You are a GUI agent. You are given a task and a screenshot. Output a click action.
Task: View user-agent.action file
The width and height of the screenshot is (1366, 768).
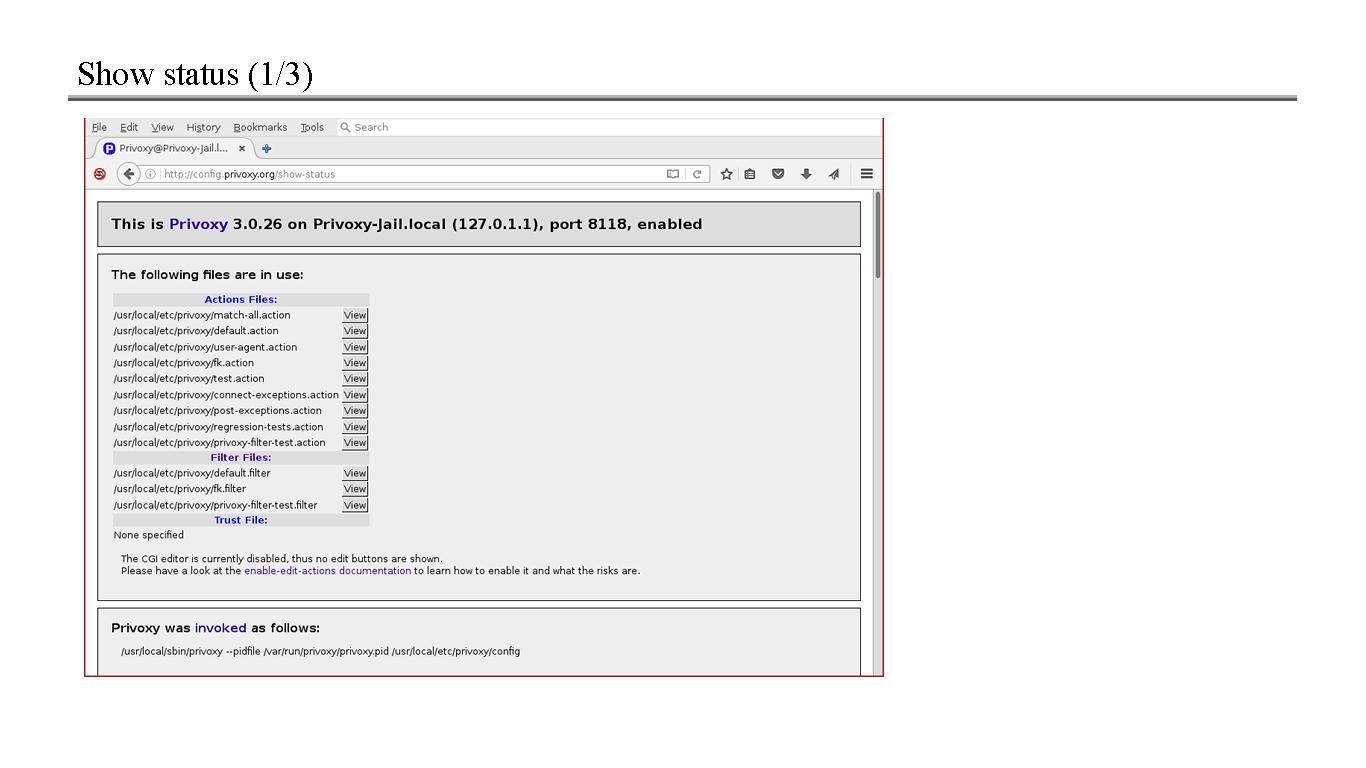click(355, 347)
